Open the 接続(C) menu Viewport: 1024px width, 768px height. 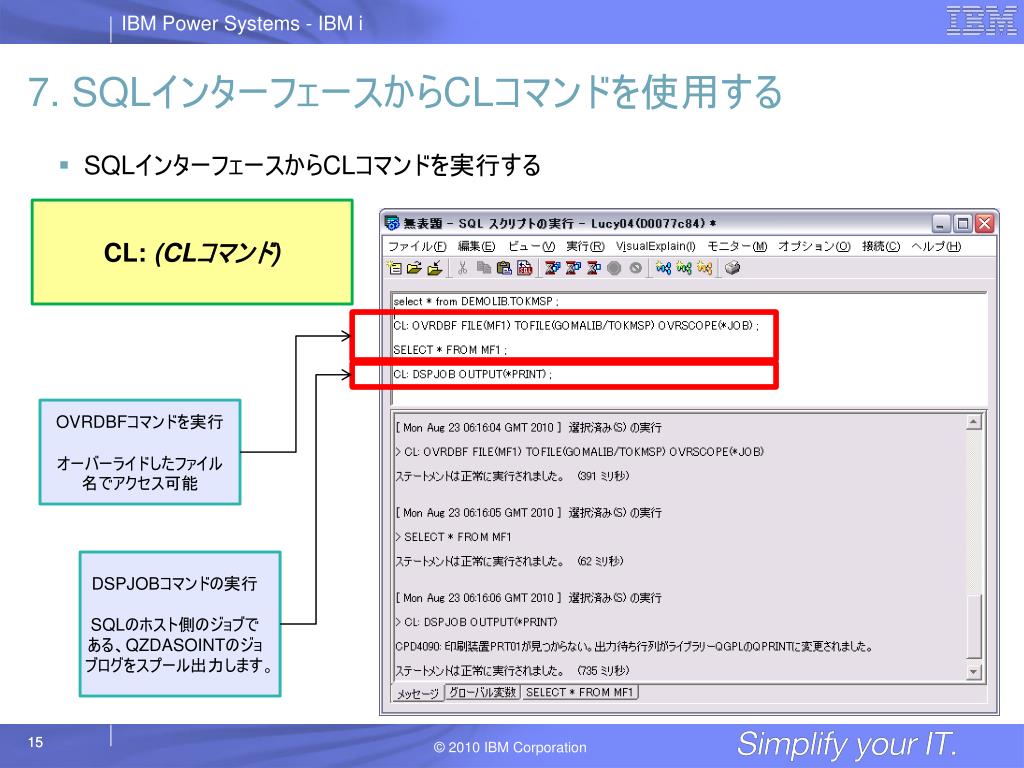[x=881, y=246]
